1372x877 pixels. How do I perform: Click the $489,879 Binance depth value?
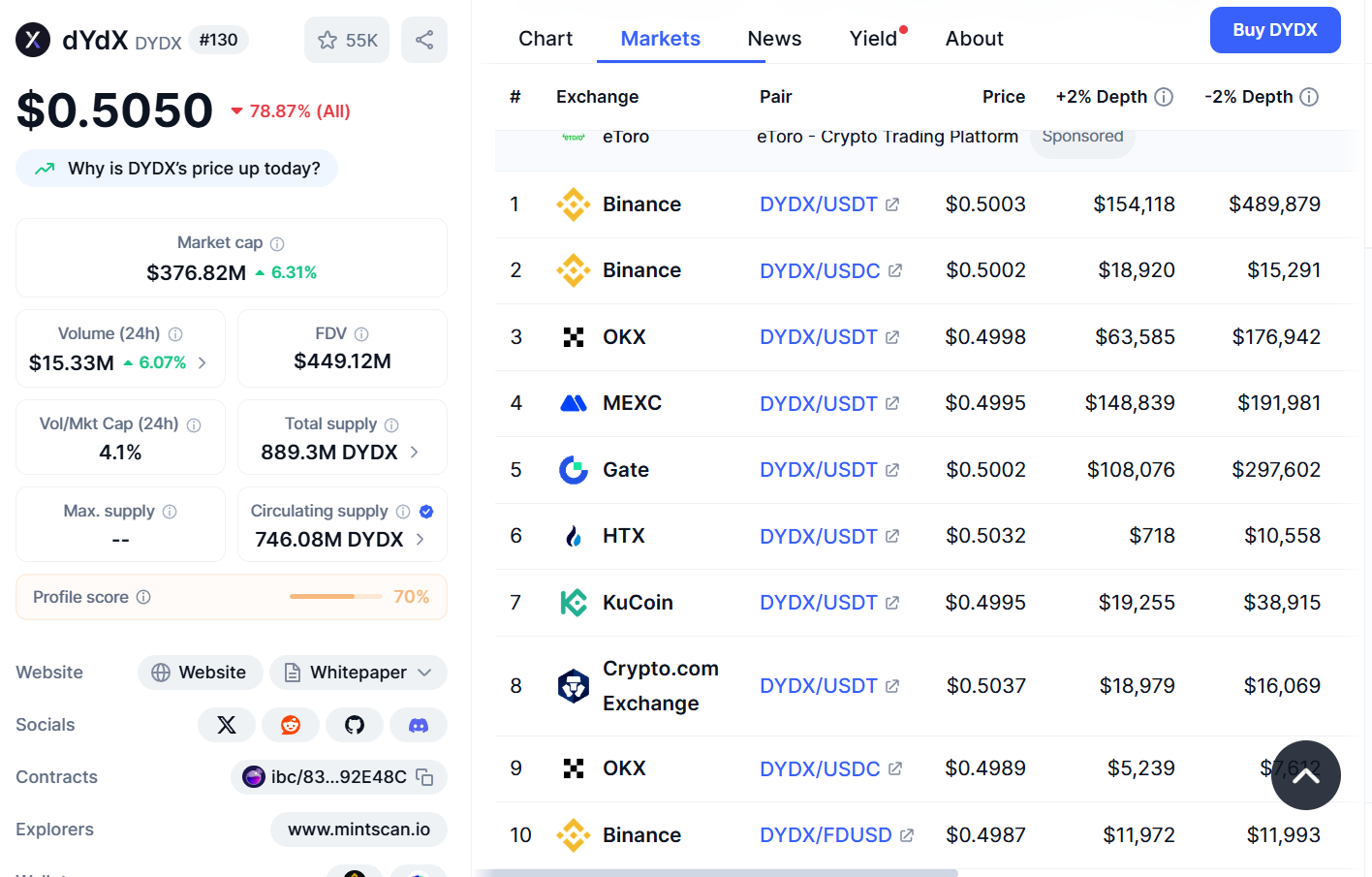click(1274, 204)
